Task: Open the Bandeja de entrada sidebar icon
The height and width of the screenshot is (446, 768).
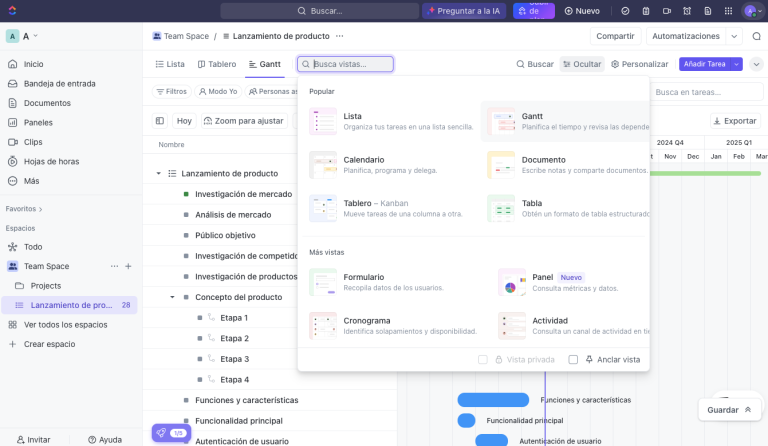Action: point(13,84)
